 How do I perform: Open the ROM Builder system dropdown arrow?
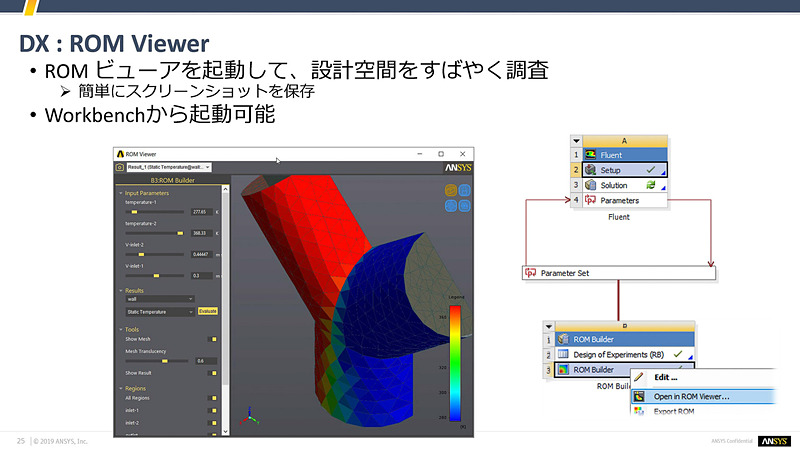[x=548, y=326]
